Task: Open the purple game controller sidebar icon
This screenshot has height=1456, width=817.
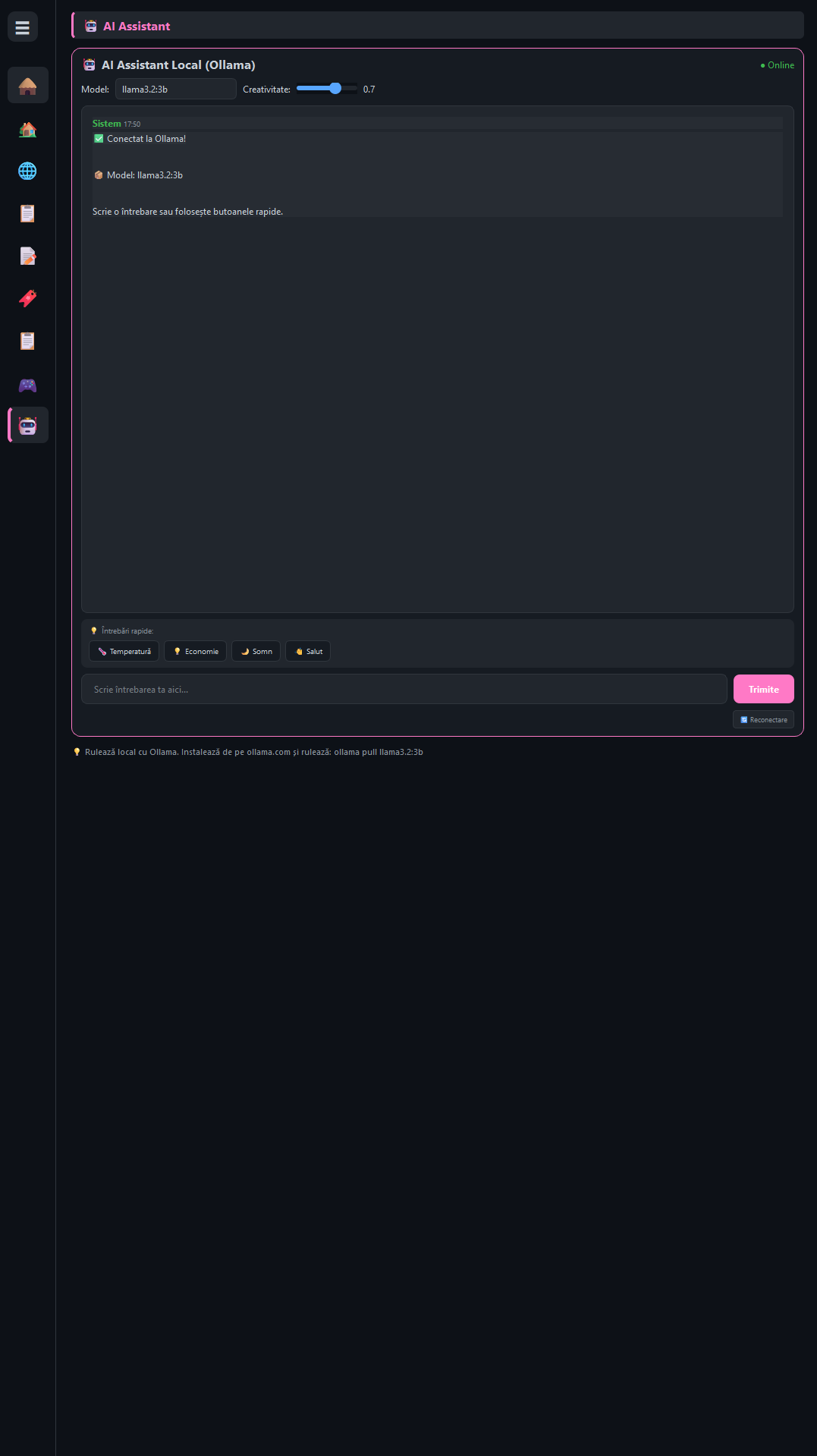Action: coord(28,385)
